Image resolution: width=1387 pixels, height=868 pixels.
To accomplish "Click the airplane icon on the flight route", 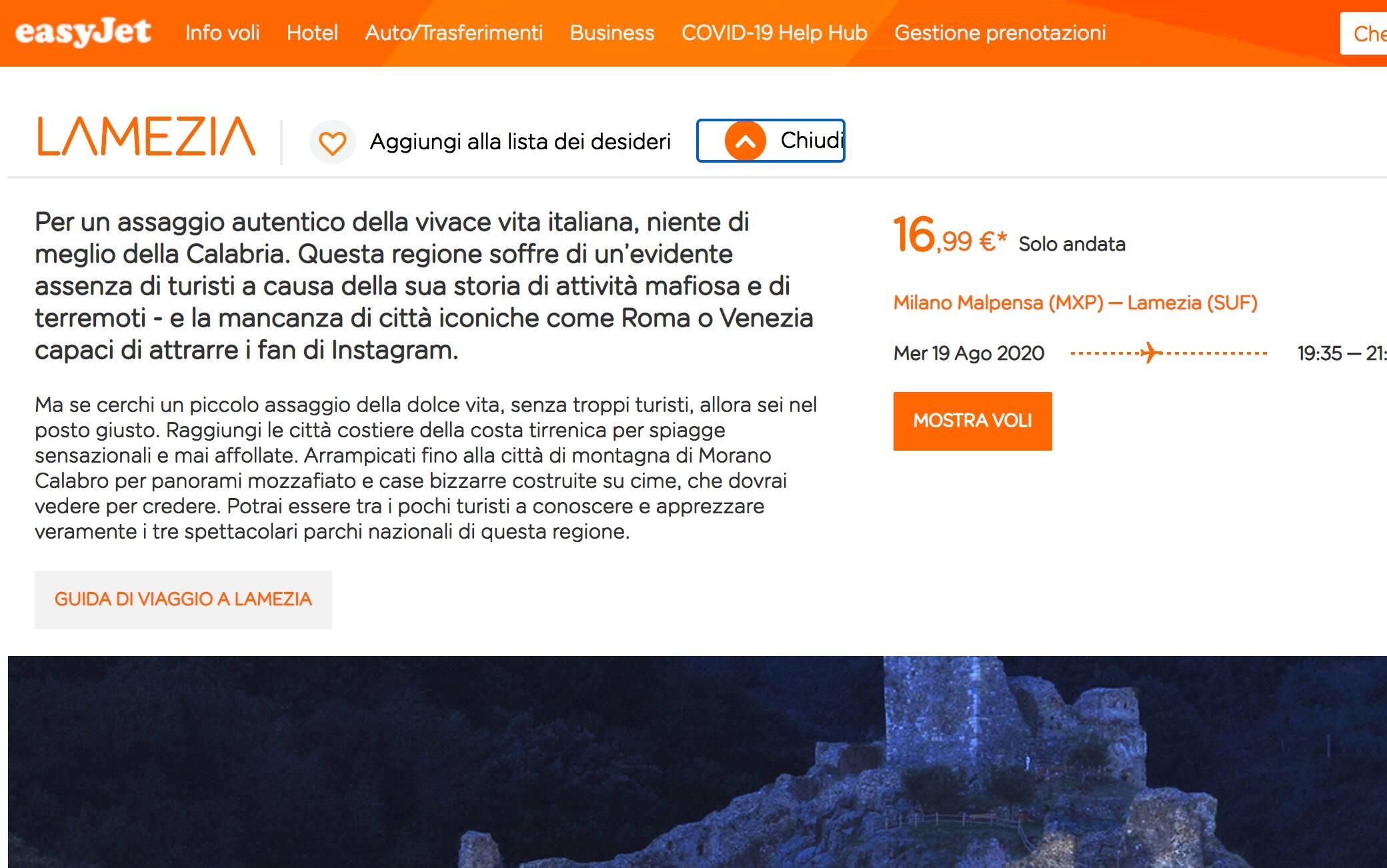I will (1150, 353).
